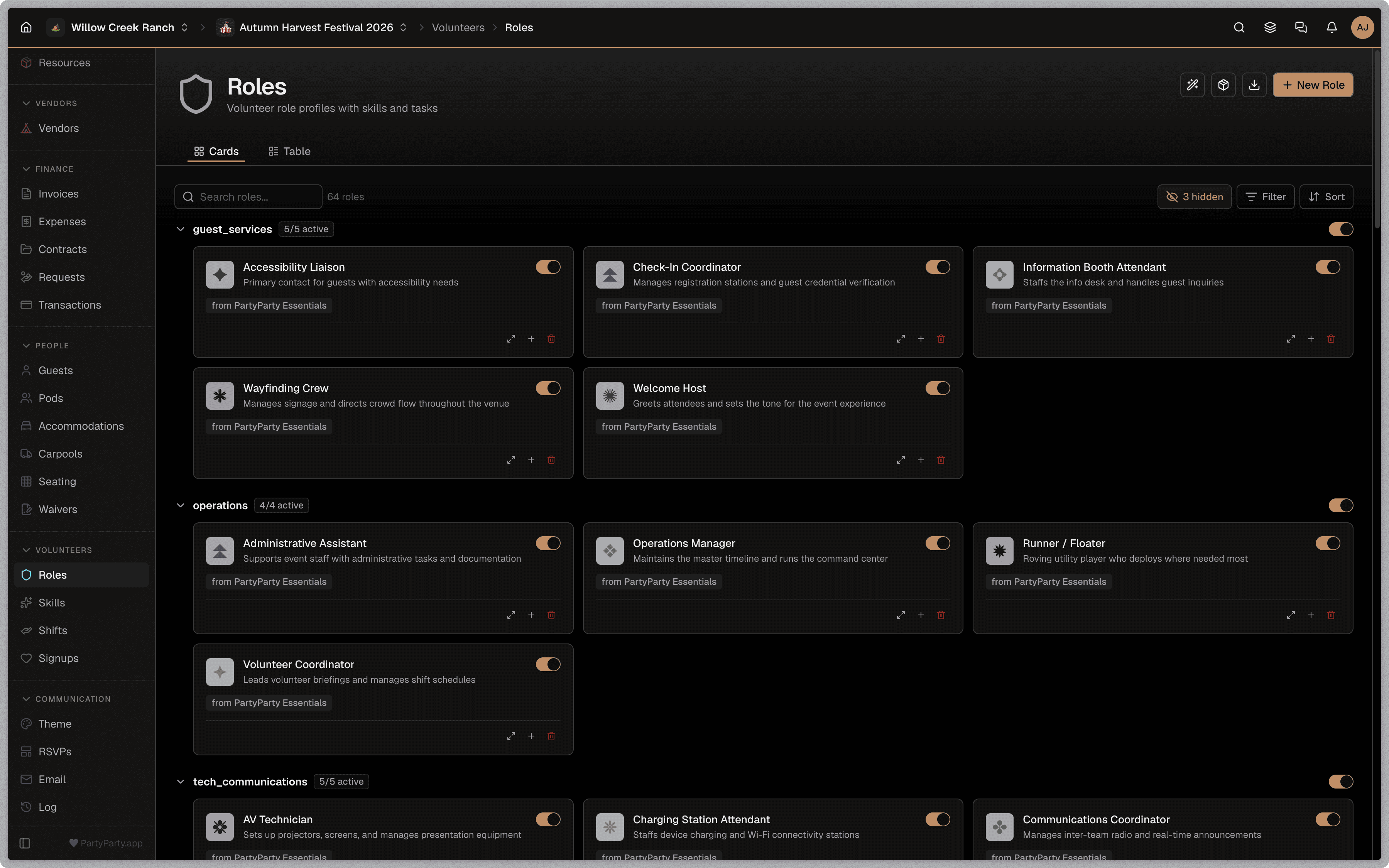Switch off Runner / Floater role
The image size is (1389, 868).
click(1327, 543)
